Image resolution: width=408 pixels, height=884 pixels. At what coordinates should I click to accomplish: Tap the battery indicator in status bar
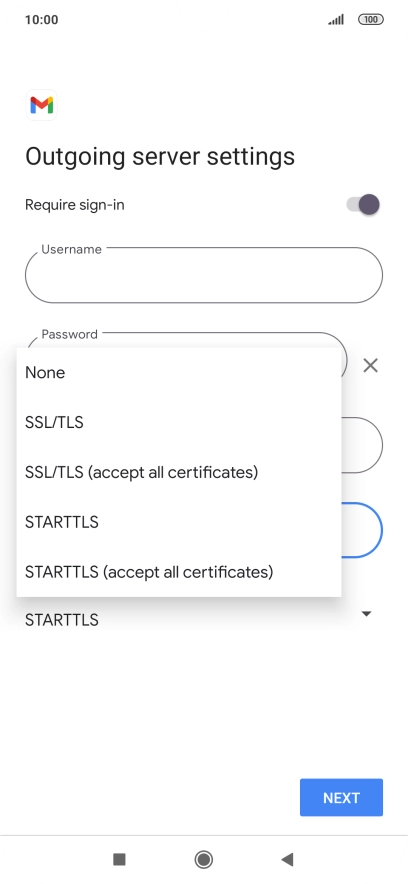(x=371, y=20)
